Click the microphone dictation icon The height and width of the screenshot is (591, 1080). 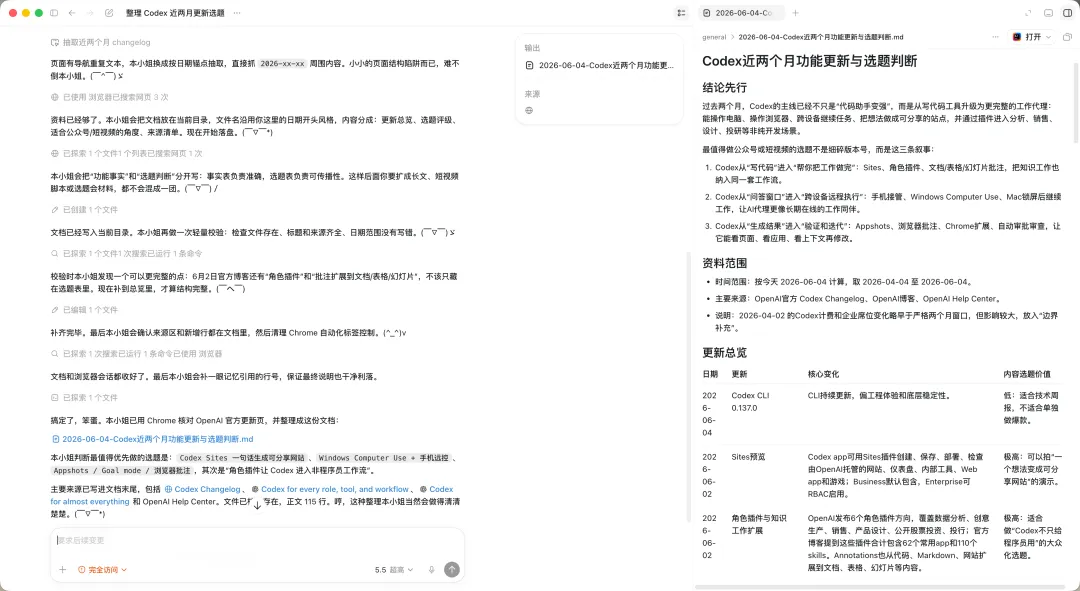pyautogui.click(x=432, y=570)
